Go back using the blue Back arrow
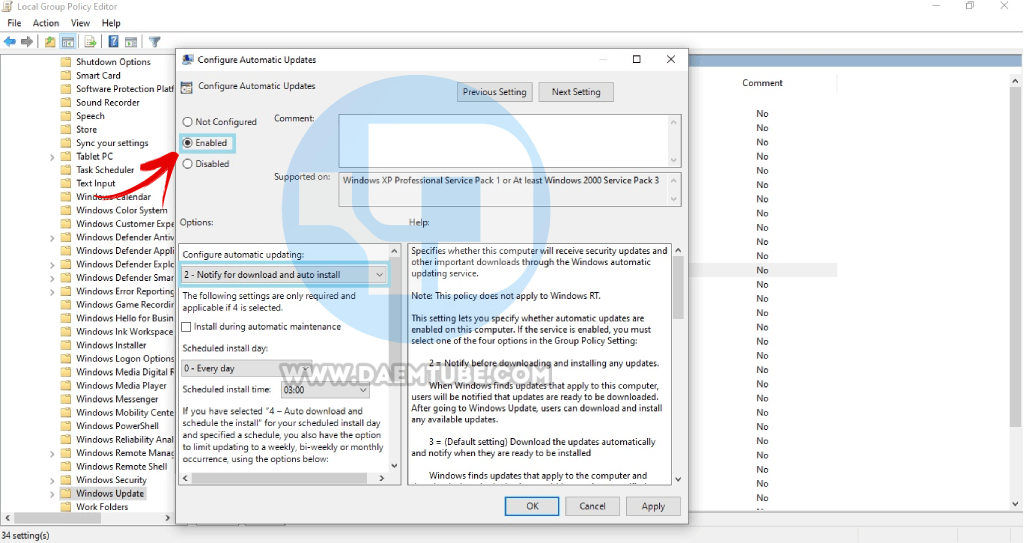 [x=10, y=42]
